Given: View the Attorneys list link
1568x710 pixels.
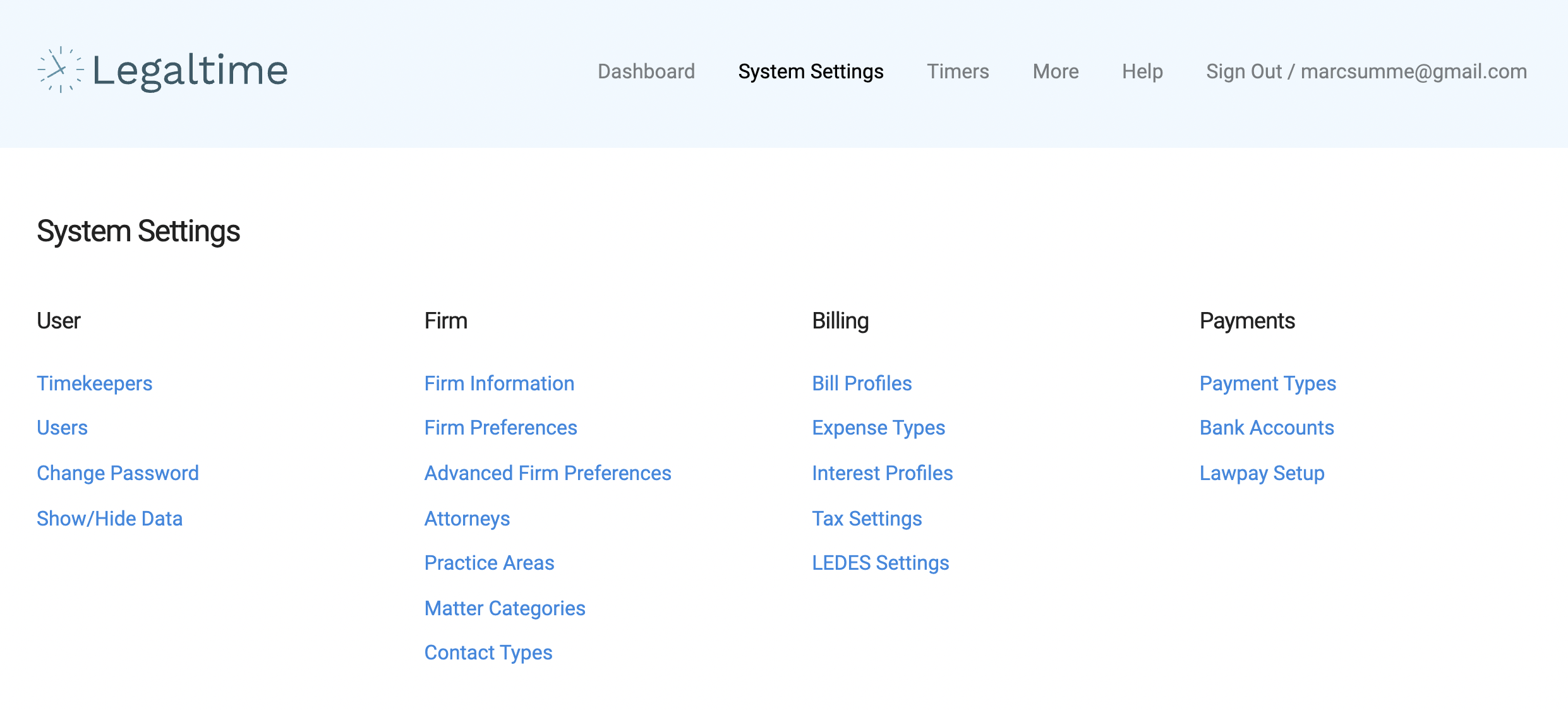Looking at the screenshot, I should 467,519.
